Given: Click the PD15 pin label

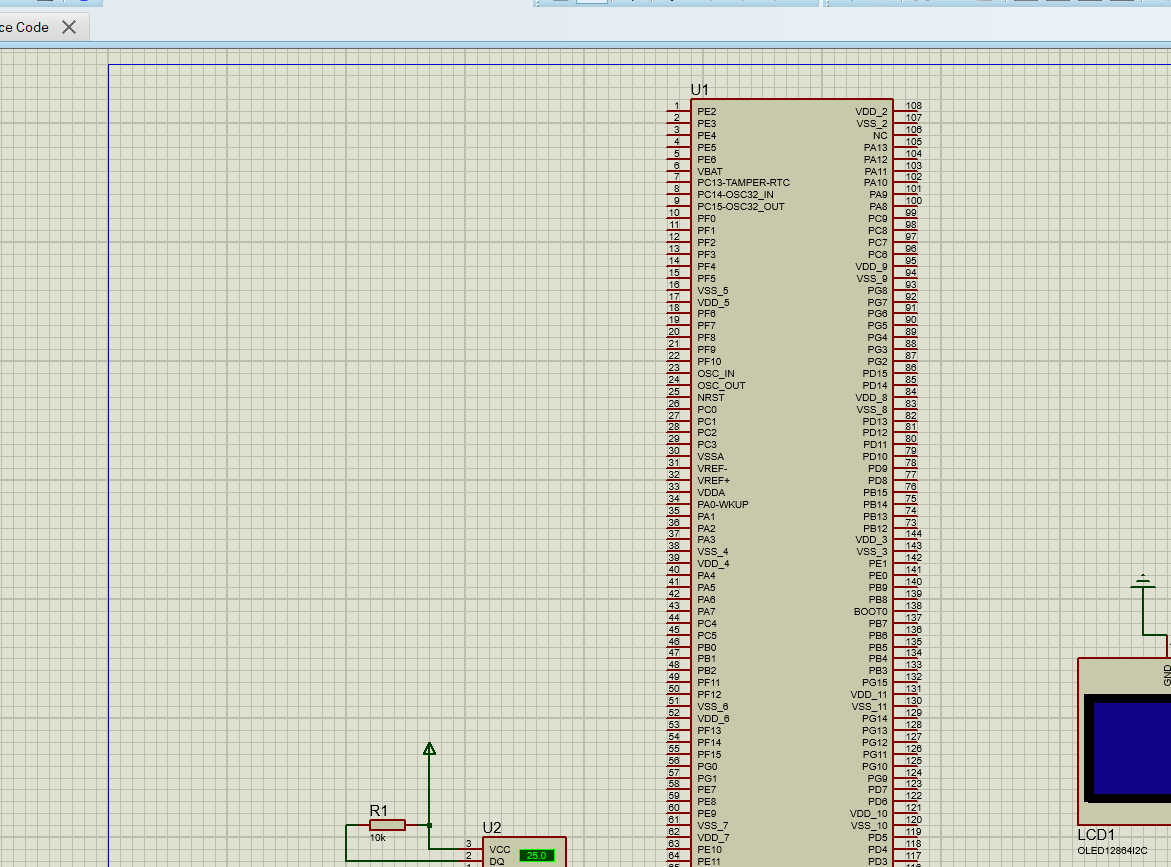Looking at the screenshot, I should point(875,373).
